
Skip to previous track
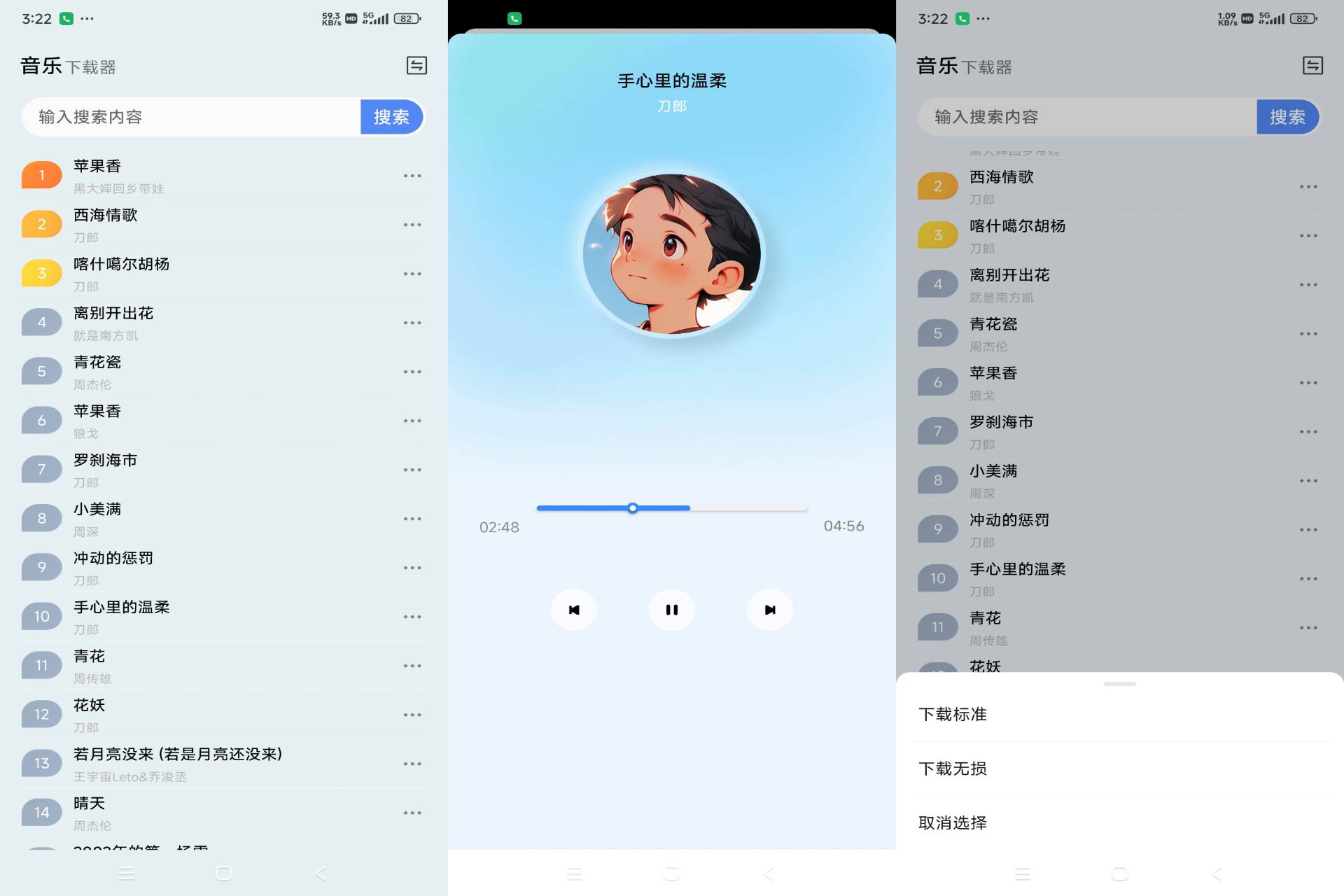[573, 609]
